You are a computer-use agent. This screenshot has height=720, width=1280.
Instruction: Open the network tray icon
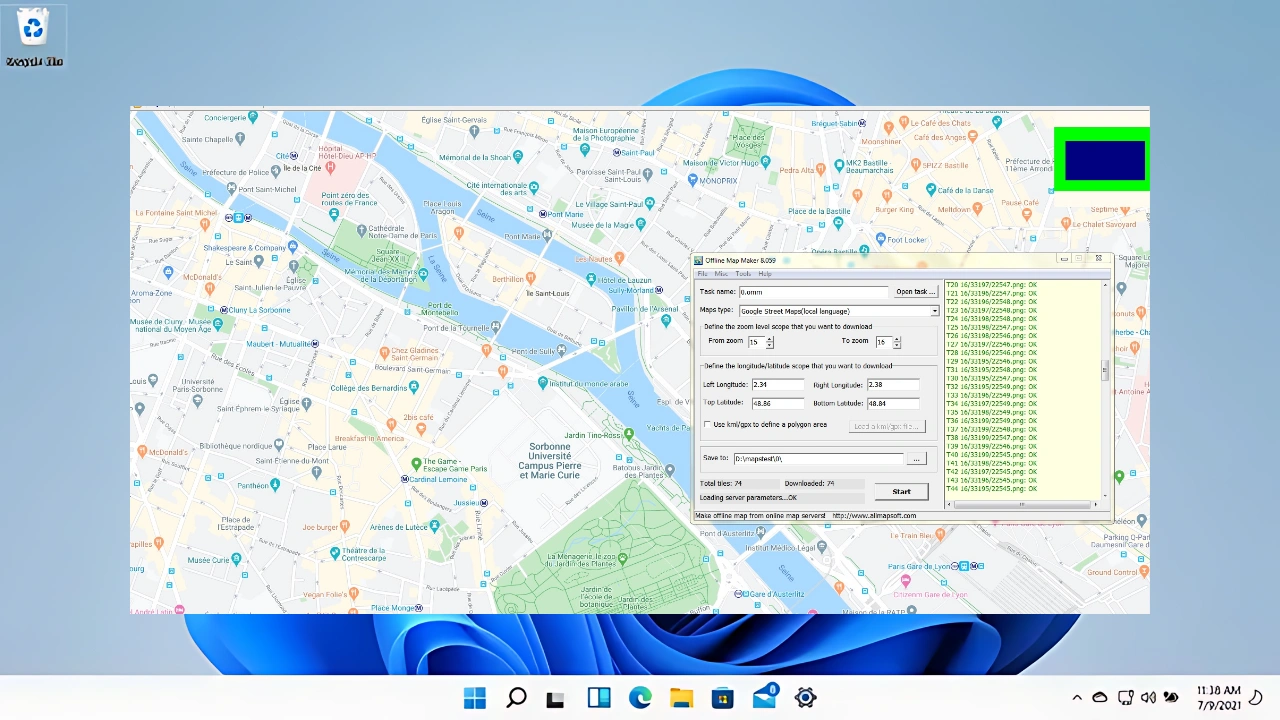(1125, 698)
